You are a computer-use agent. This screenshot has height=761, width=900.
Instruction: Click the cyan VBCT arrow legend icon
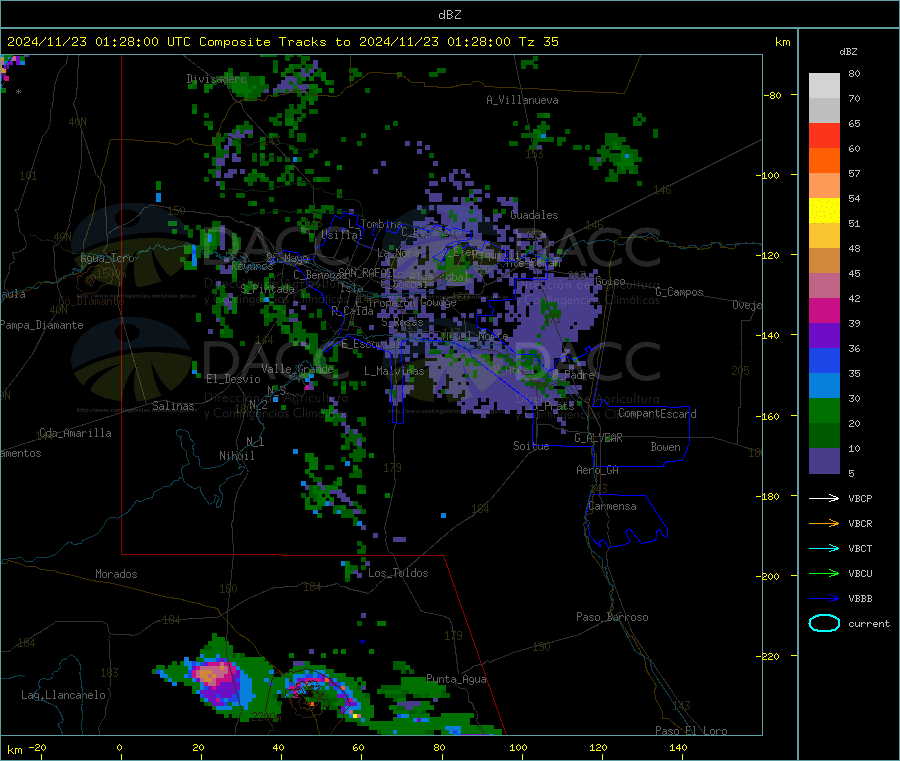[824, 549]
